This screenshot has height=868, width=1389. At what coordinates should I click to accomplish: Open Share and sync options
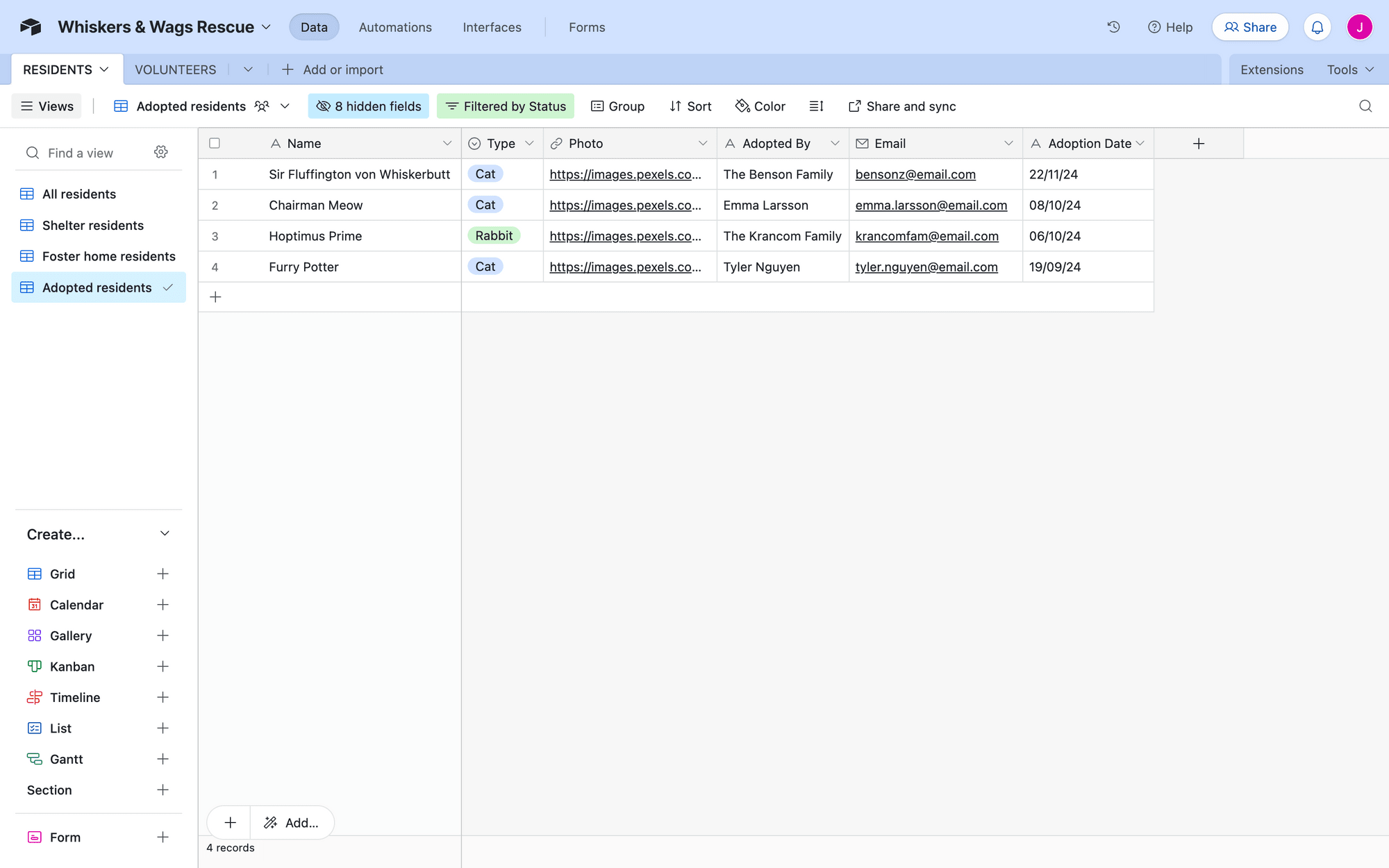(901, 106)
